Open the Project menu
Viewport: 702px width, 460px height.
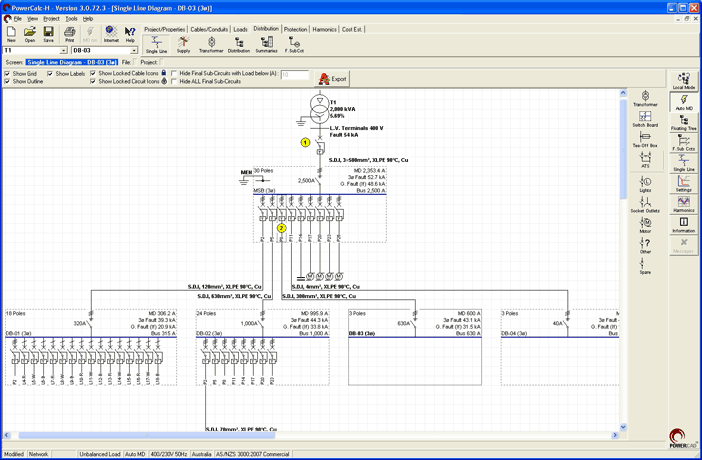click(x=51, y=19)
